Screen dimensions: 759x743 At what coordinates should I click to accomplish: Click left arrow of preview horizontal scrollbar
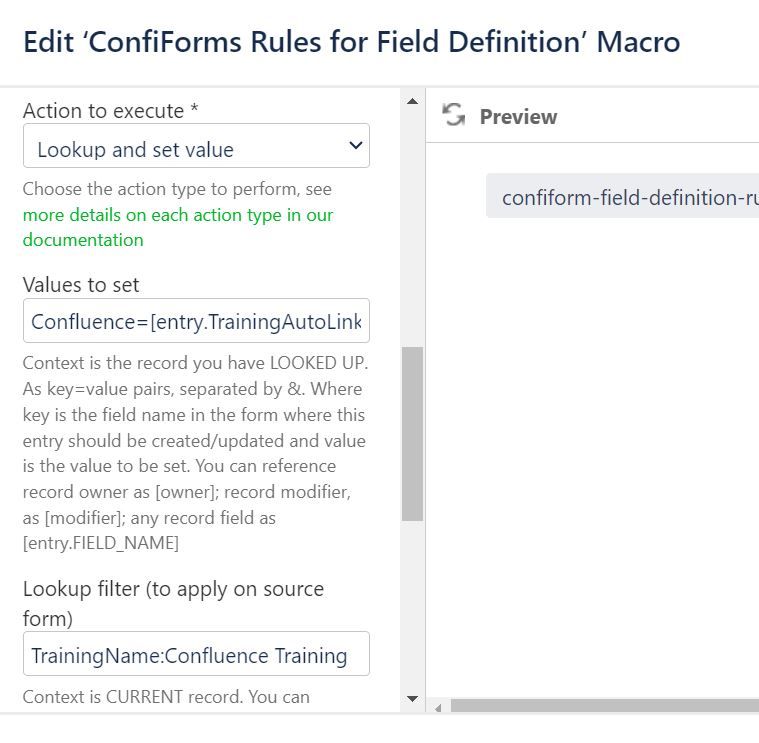(x=438, y=706)
